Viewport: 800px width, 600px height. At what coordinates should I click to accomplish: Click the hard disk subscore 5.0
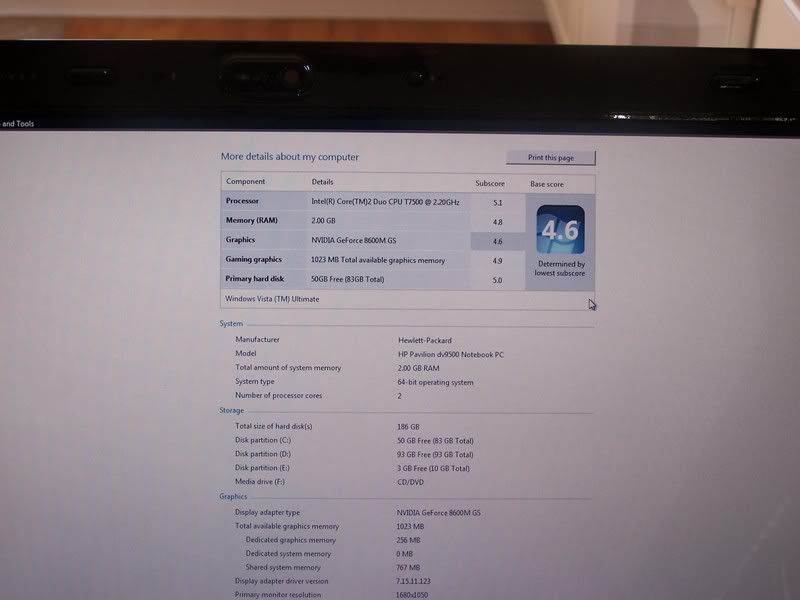[x=498, y=281]
